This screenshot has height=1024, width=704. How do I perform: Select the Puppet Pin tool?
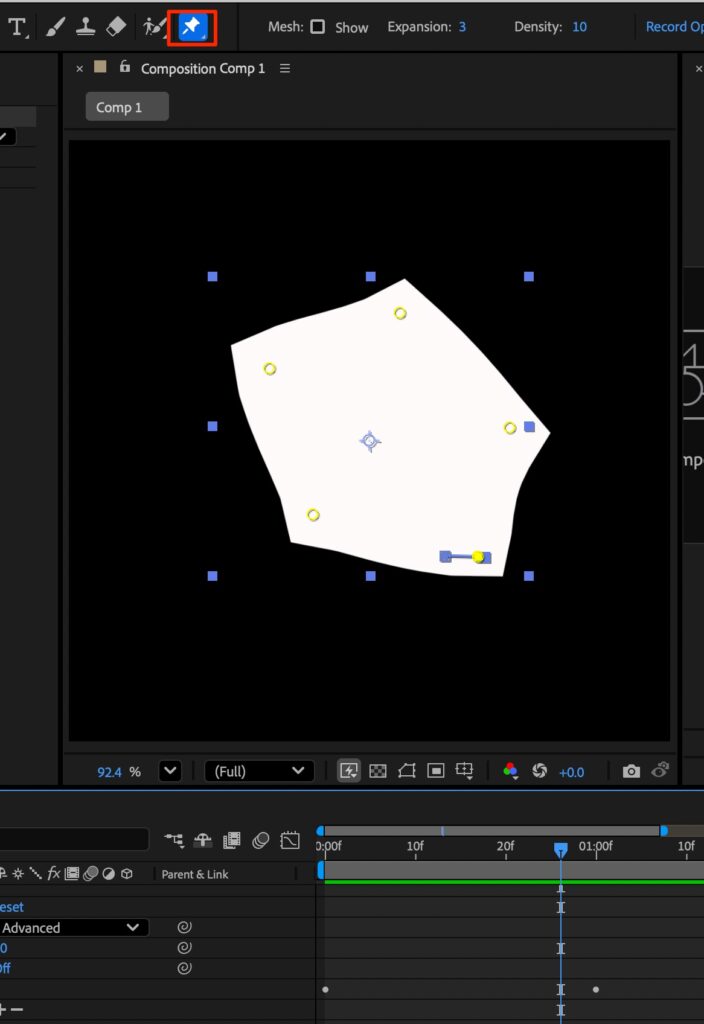coord(191,27)
